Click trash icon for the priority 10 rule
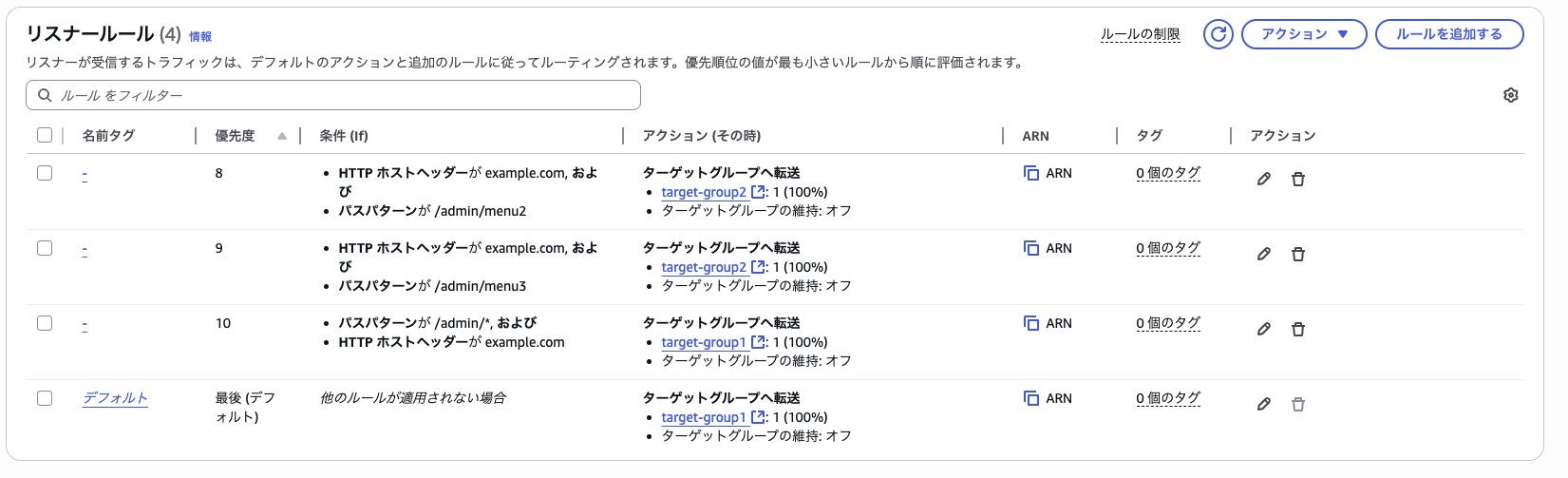 (x=1297, y=329)
